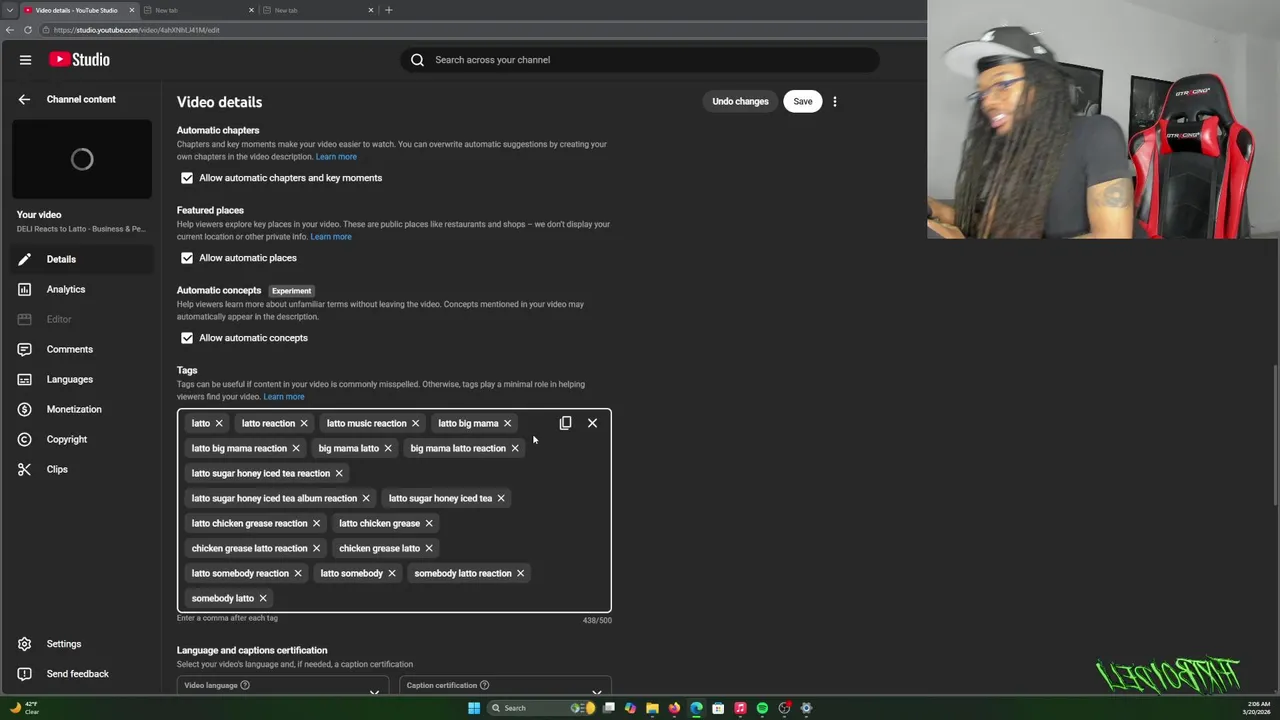This screenshot has height=720, width=1280.
Task: Click the help icon beside Video language
Action: coord(245,685)
